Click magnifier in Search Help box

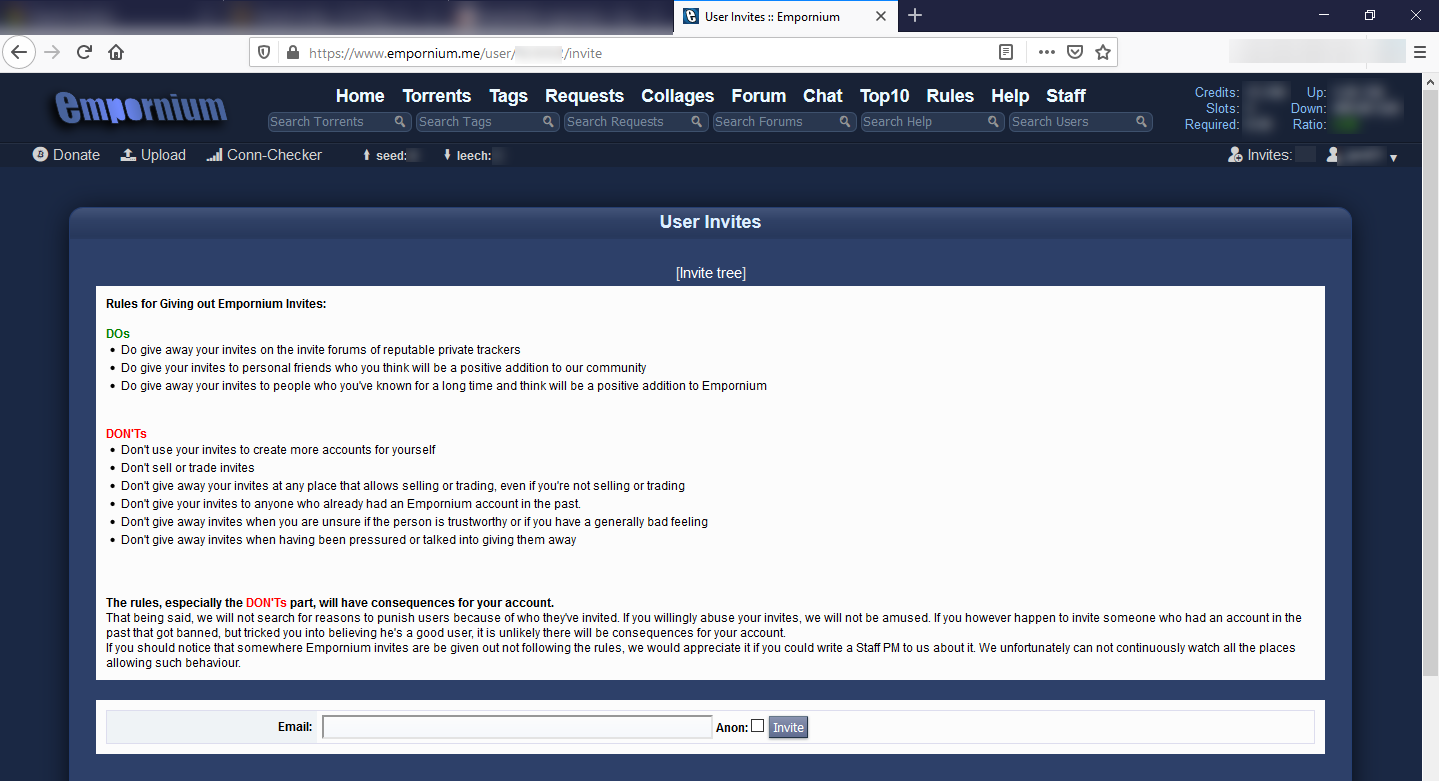click(x=993, y=122)
